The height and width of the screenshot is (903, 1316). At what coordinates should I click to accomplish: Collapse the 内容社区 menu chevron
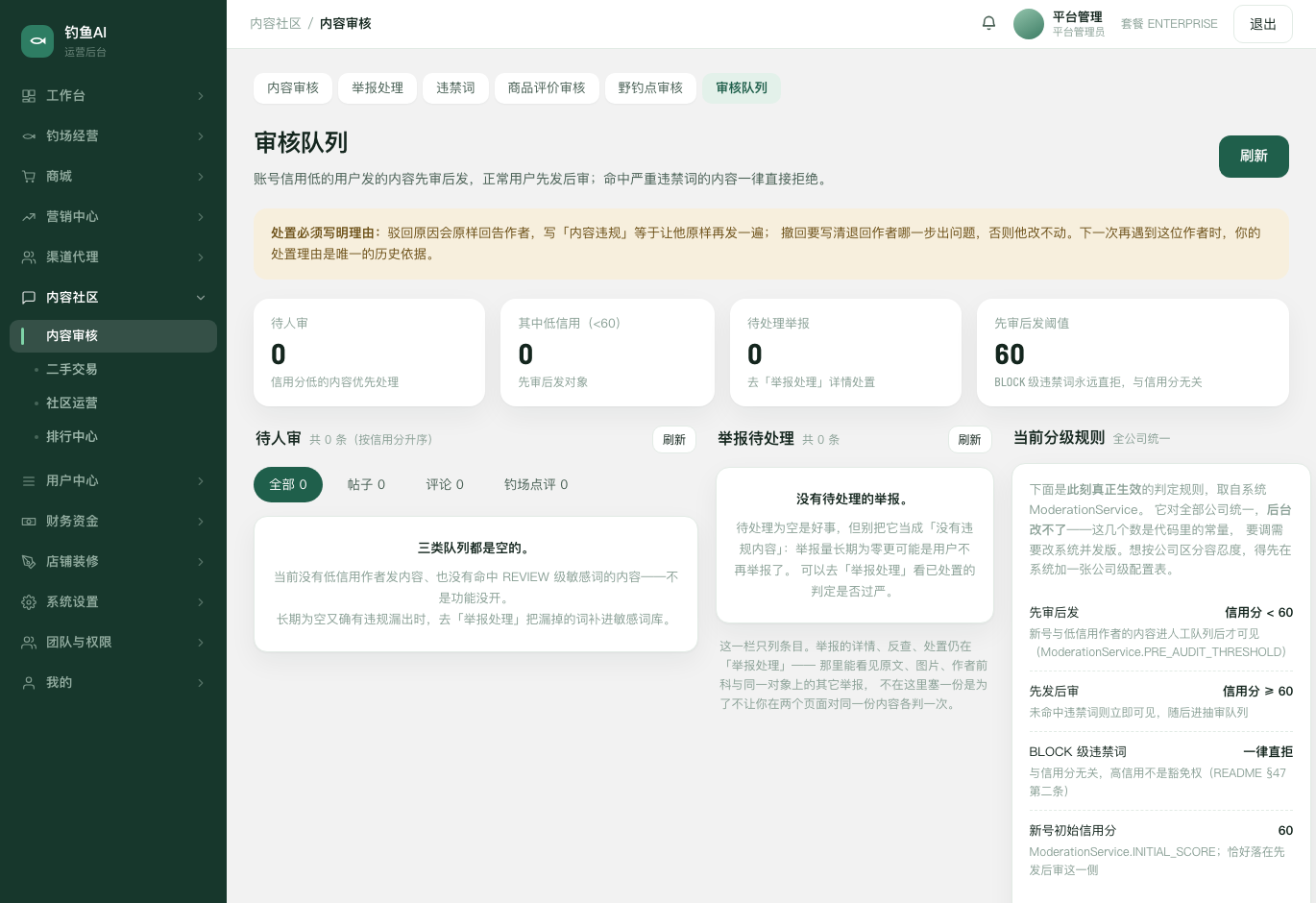(x=201, y=298)
